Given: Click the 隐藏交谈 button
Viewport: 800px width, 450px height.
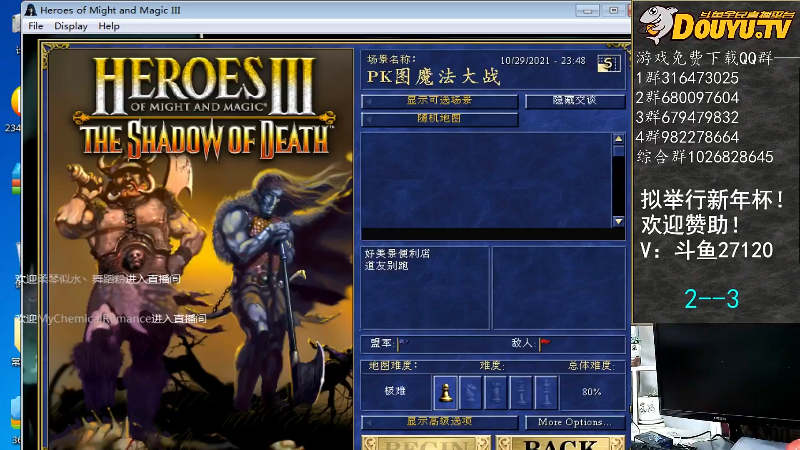Looking at the screenshot, I should (575, 101).
